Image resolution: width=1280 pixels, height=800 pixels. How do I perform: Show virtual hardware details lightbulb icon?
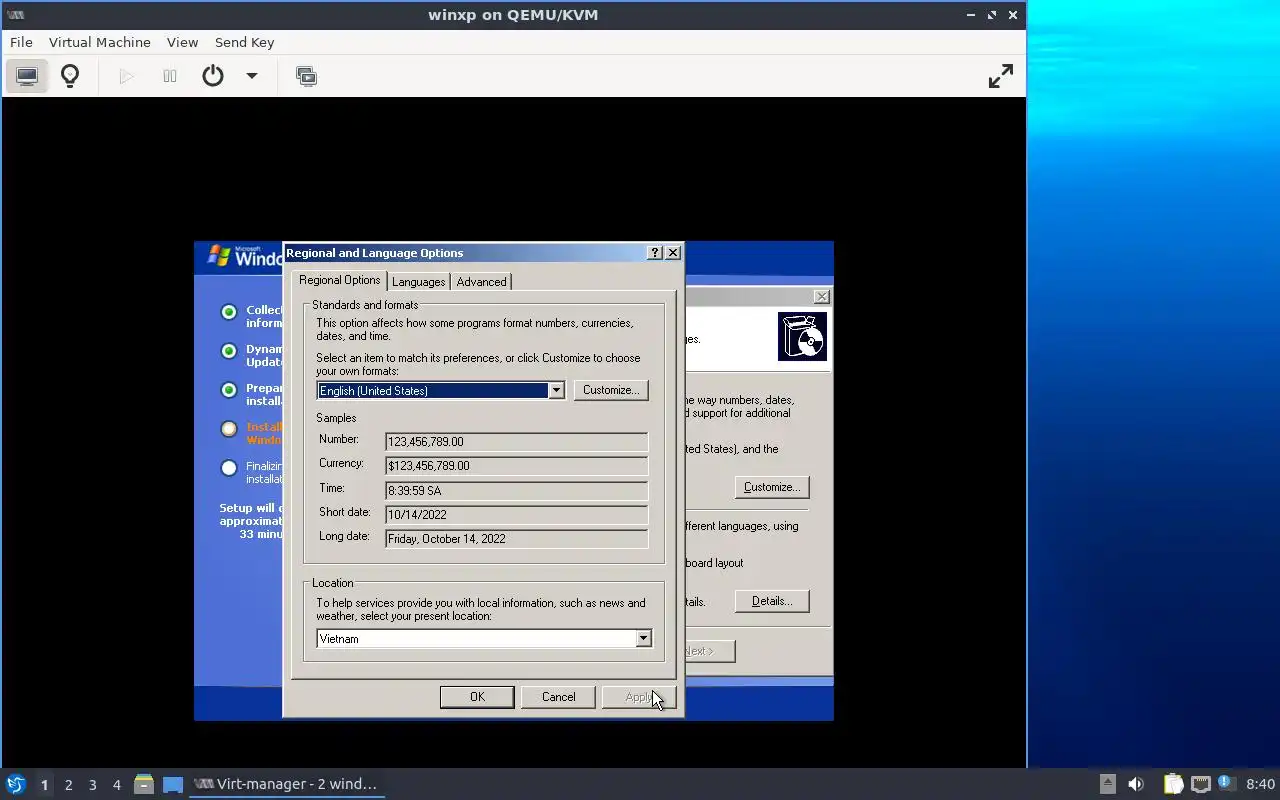pos(70,76)
